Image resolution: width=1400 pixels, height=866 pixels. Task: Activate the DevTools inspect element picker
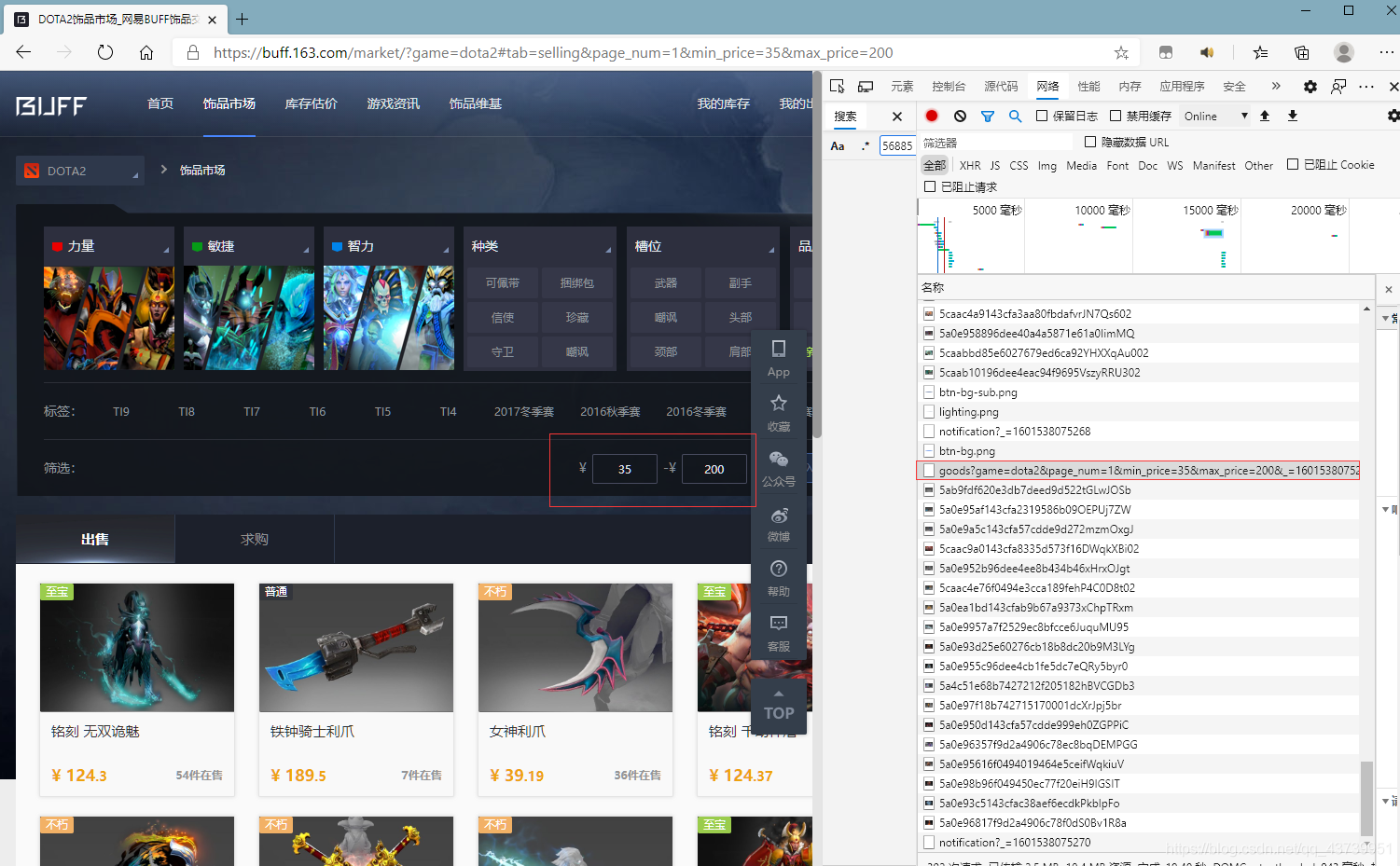(x=838, y=86)
